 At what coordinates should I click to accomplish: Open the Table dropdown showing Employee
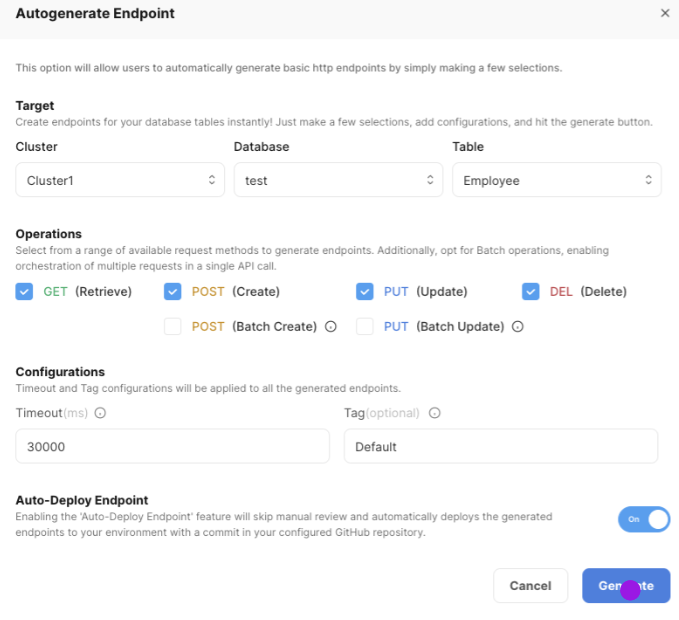(x=556, y=180)
